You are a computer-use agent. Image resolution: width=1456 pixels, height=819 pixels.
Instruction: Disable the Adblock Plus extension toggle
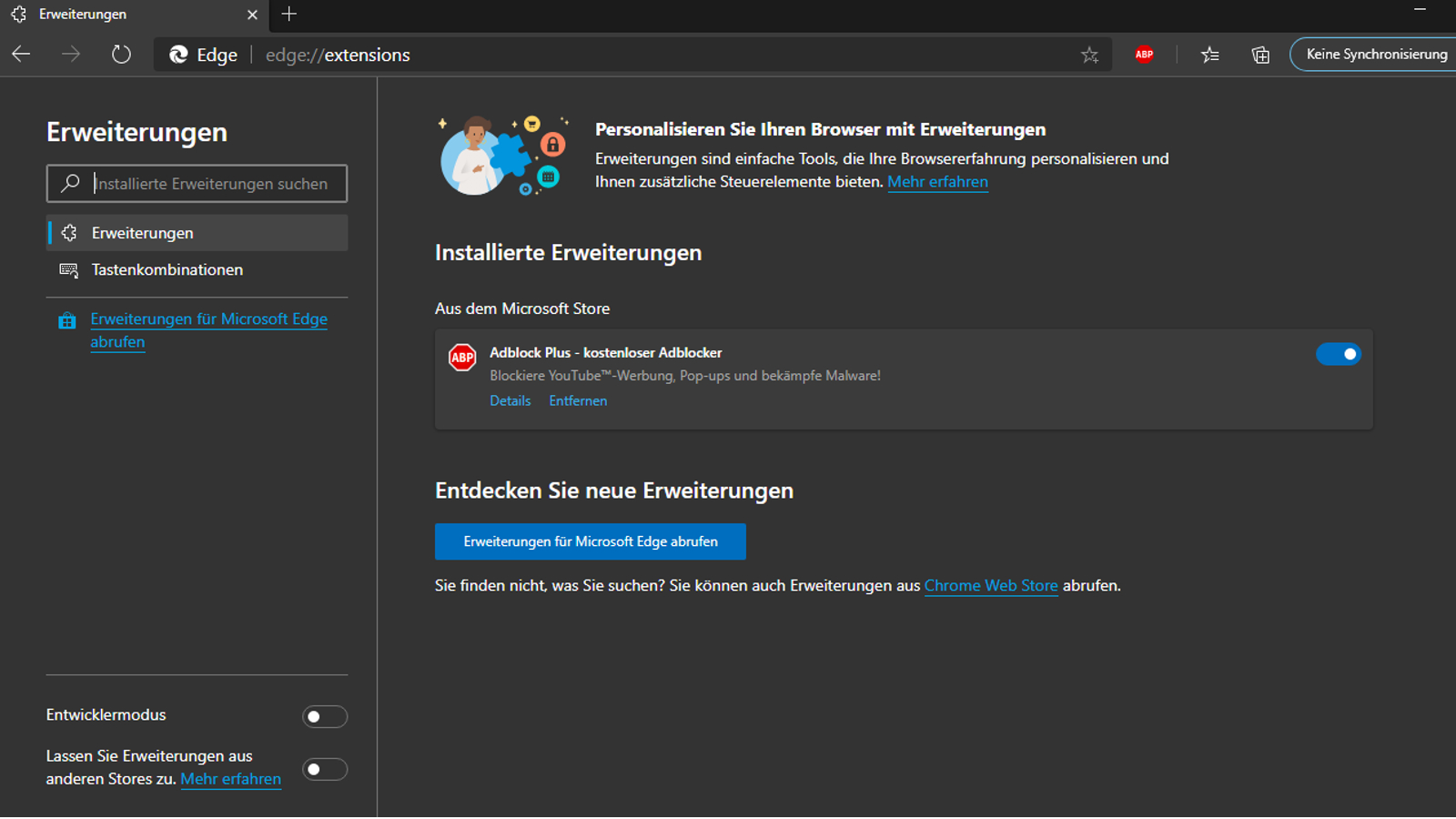(1339, 354)
